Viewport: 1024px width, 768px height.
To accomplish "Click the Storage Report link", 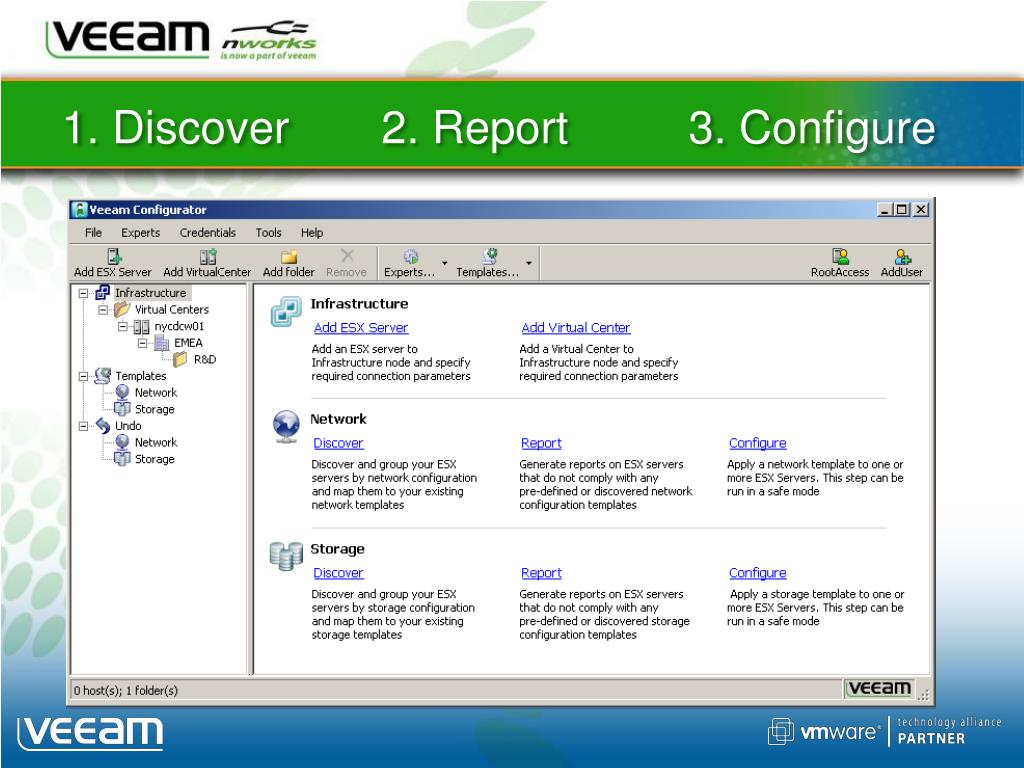I will [x=541, y=573].
